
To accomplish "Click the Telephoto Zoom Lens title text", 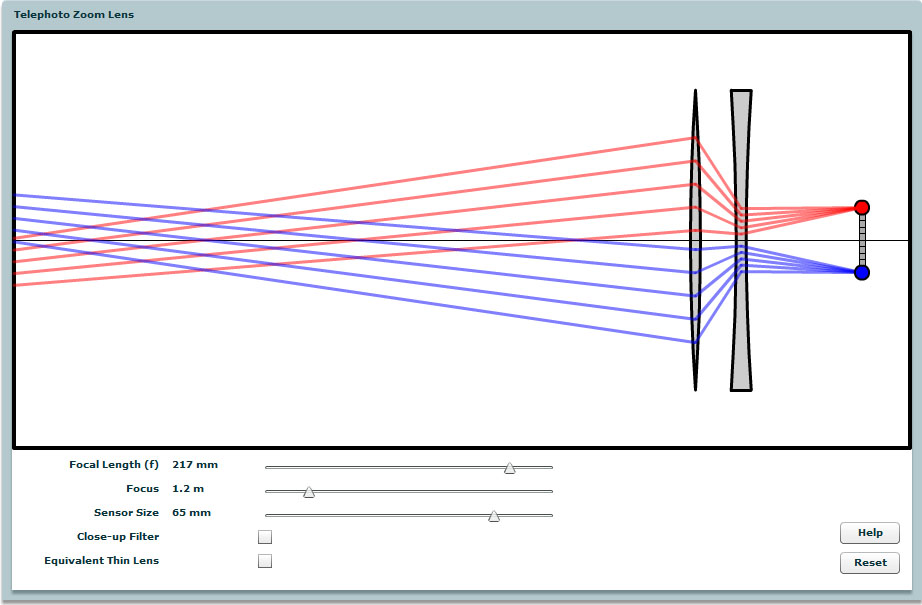I will pyautogui.click(x=74, y=15).
